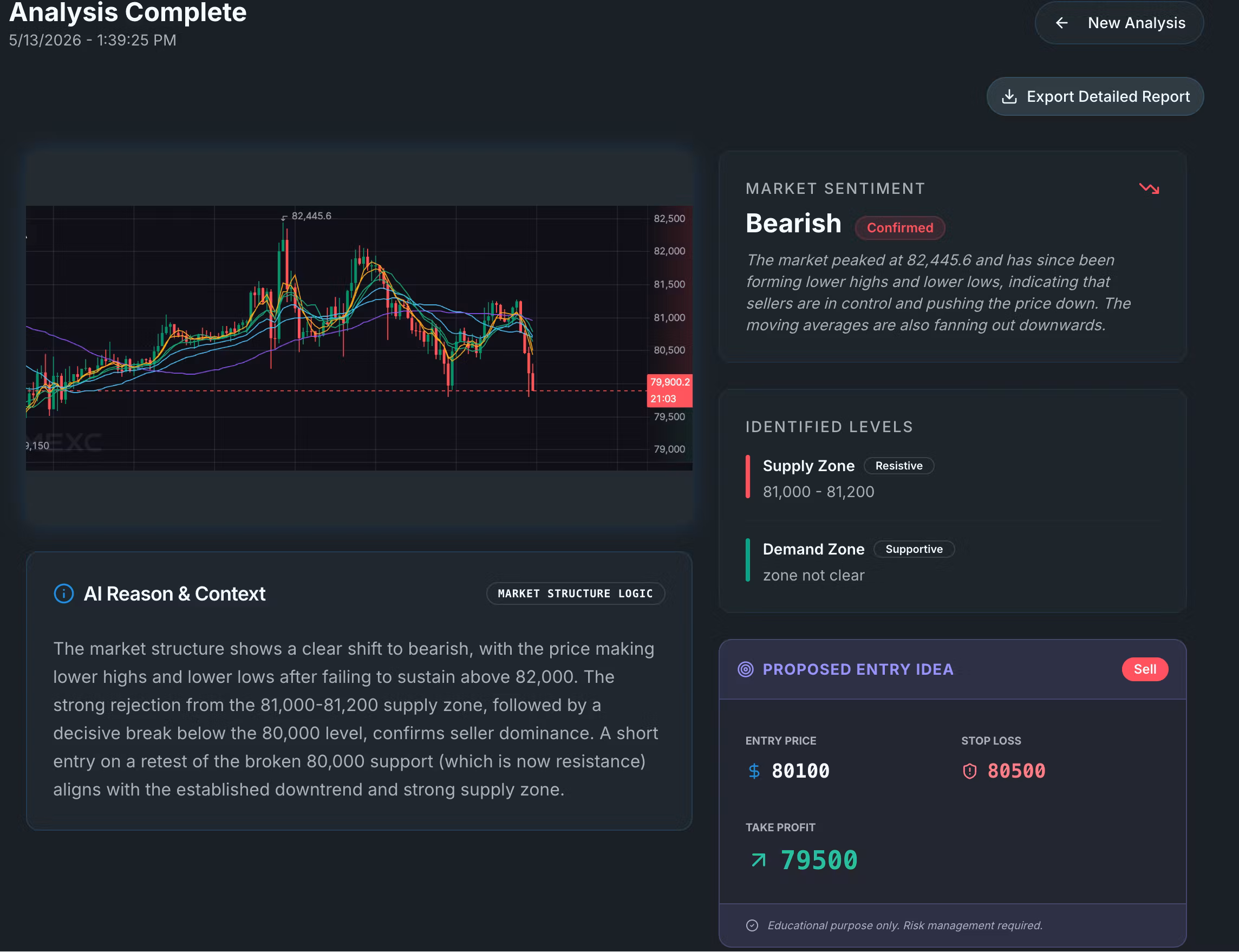Click the download icon on Export button

pyautogui.click(x=1009, y=96)
